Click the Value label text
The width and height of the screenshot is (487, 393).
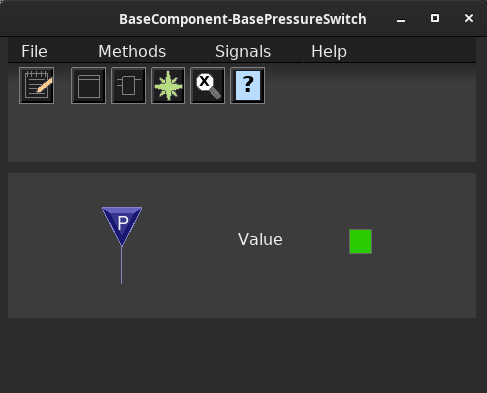click(x=260, y=239)
